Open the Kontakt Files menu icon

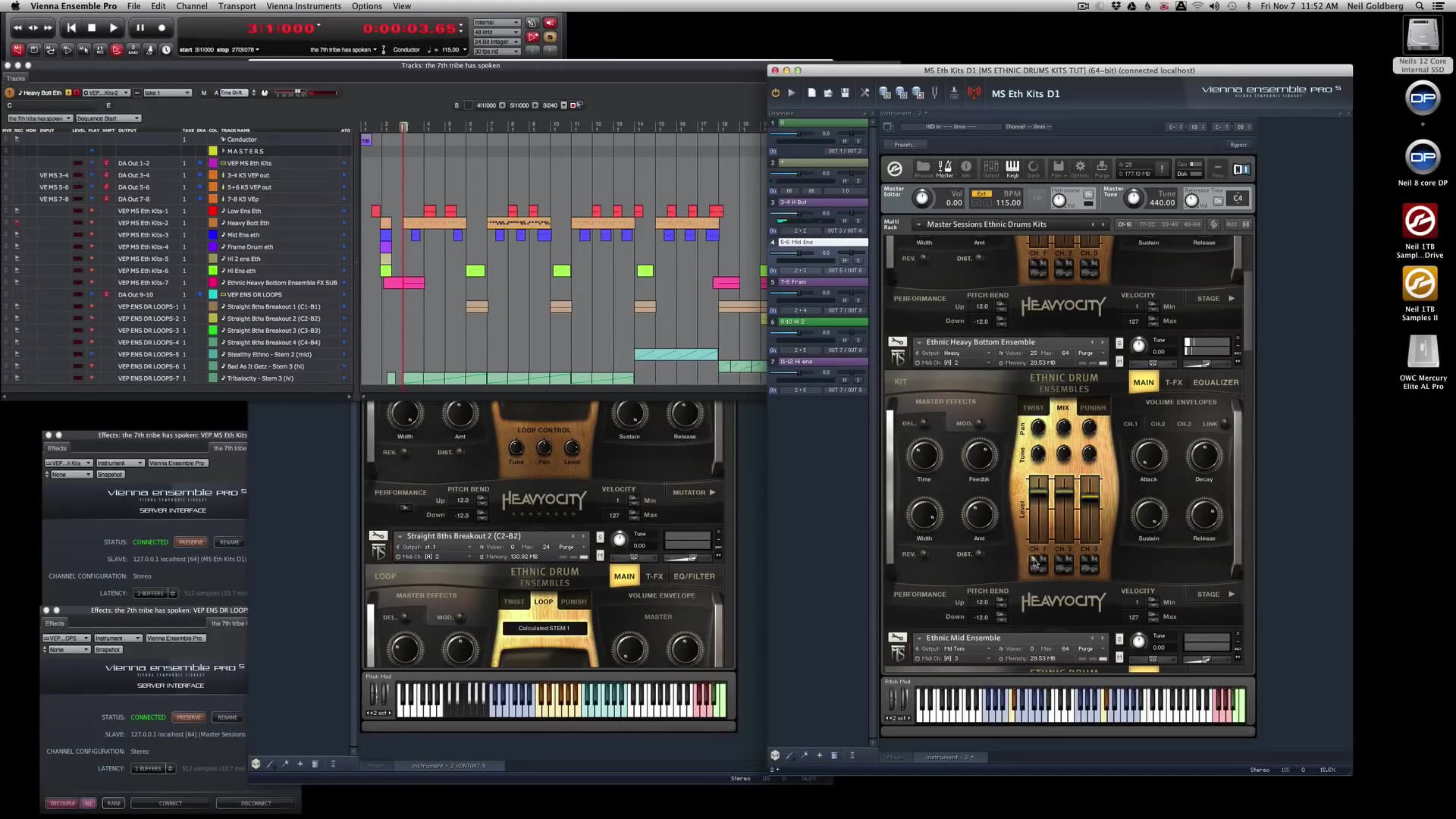click(x=1058, y=168)
